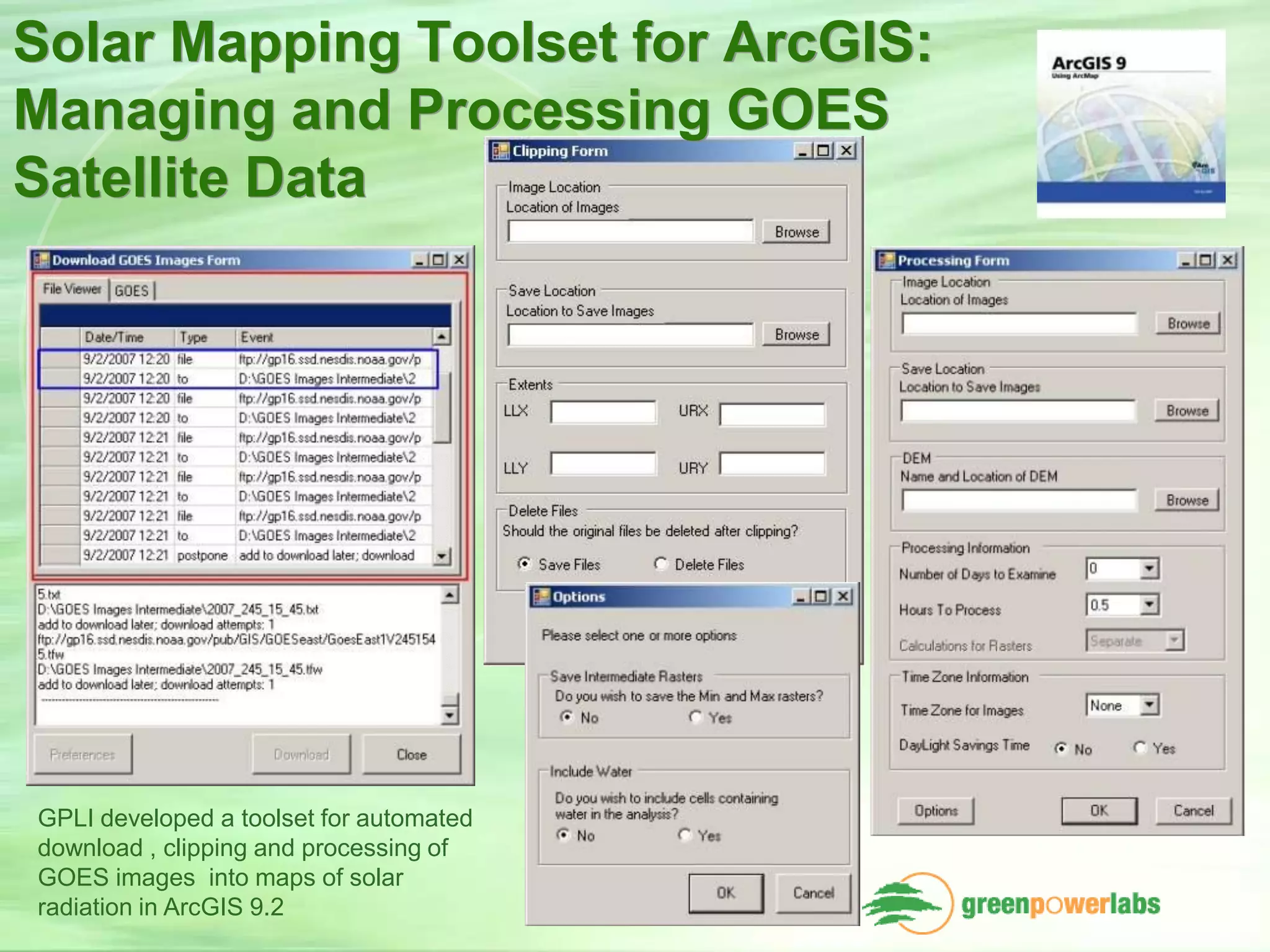This screenshot has width=1270, height=952.
Task: Click the Event column header
Action: click(334, 337)
